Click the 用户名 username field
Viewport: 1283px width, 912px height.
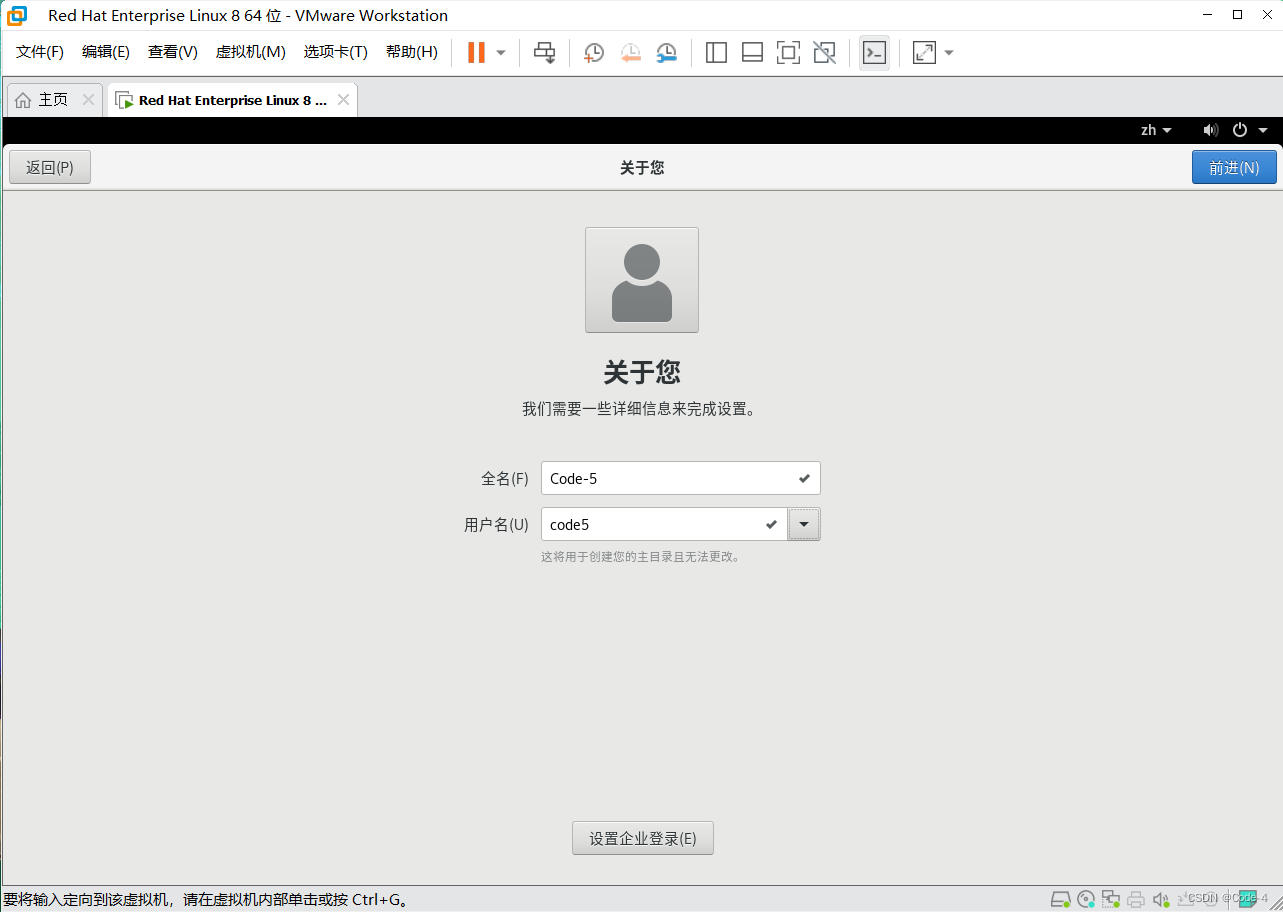[664, 524]
